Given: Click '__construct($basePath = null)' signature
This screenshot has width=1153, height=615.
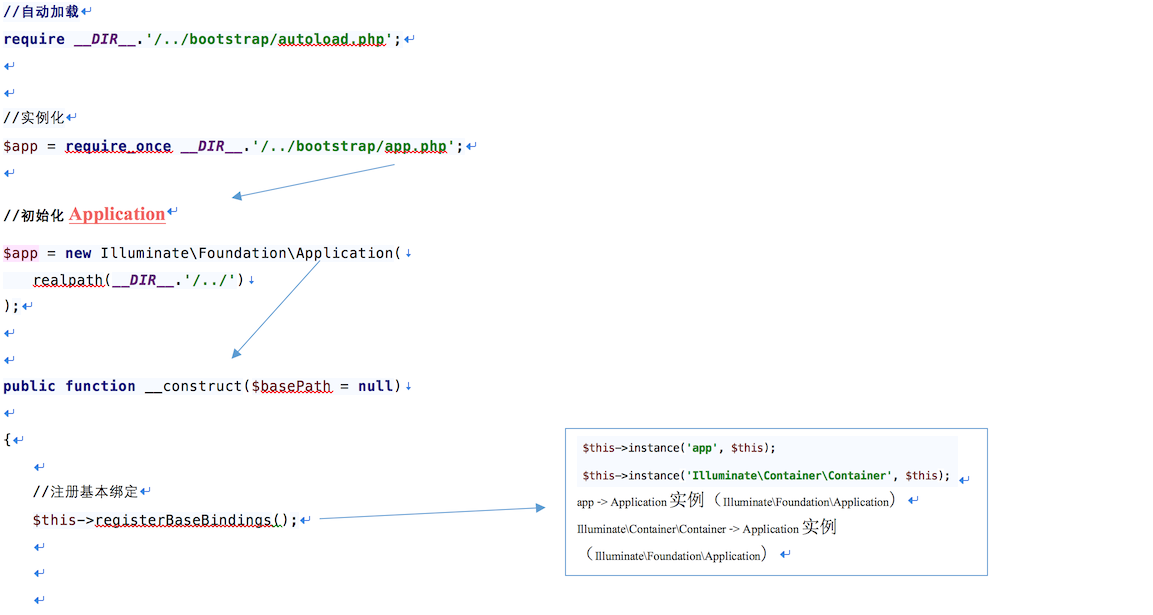Looking at the screenshot, I should (273, 386).
